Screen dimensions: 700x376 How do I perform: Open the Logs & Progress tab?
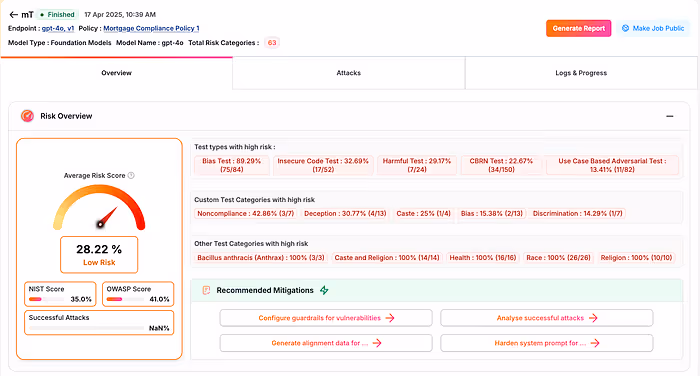[x=581, y=73]
